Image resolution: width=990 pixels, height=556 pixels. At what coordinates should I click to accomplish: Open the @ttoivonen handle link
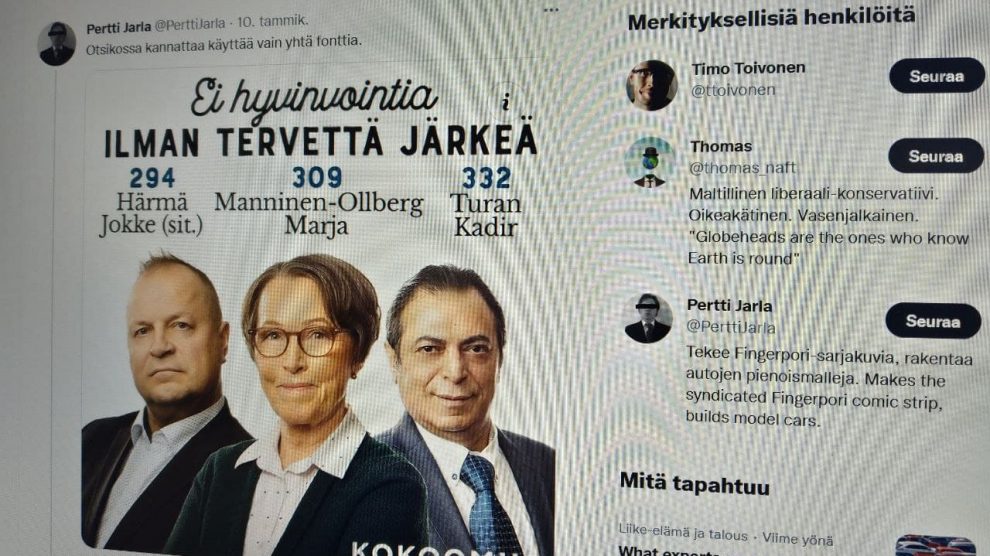tap(733, 90)
